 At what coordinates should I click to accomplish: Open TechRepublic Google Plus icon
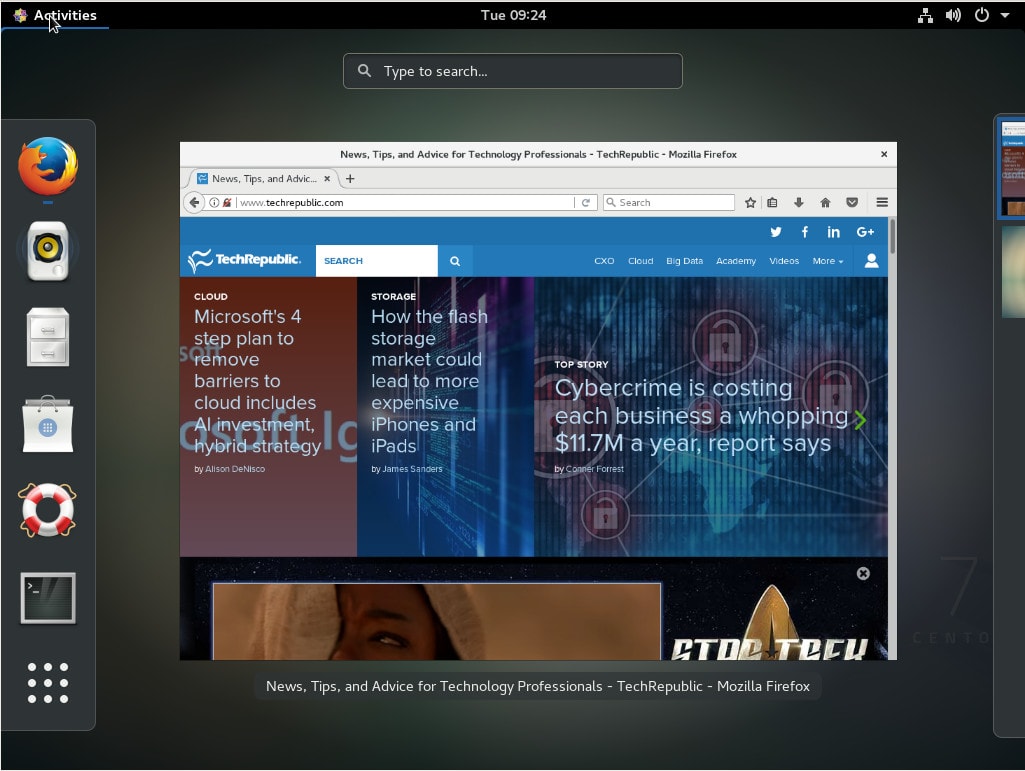(x=865, y=231)
